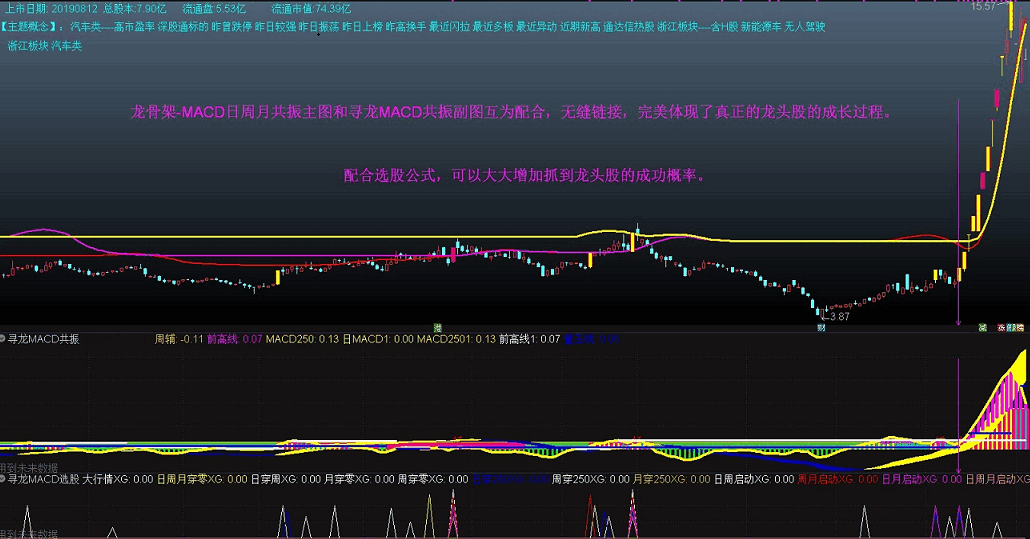
Task: Open 近期新高 theme tag
Action: click(580, 27)
